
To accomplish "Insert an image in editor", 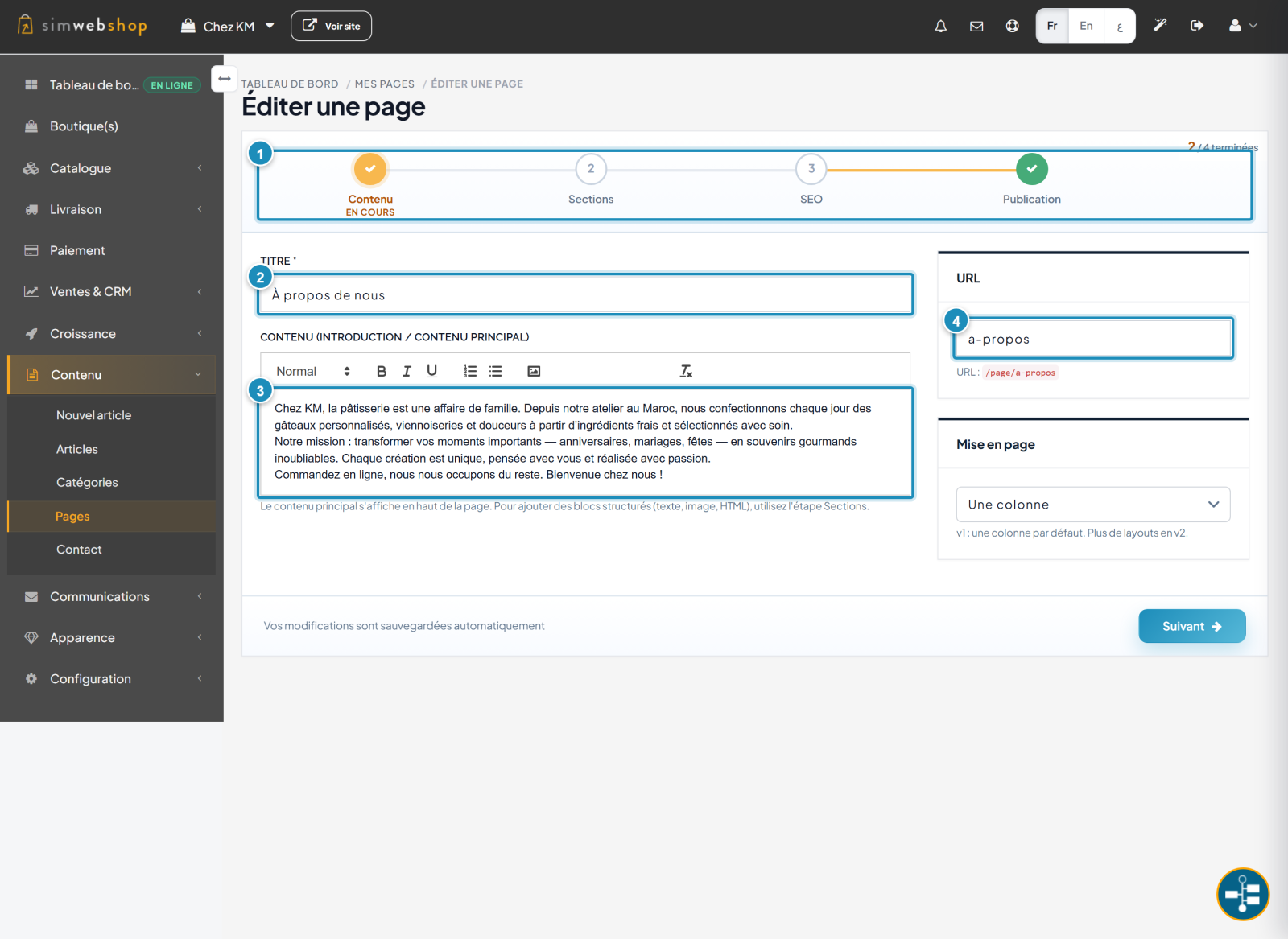I will (x=534, y=371).
